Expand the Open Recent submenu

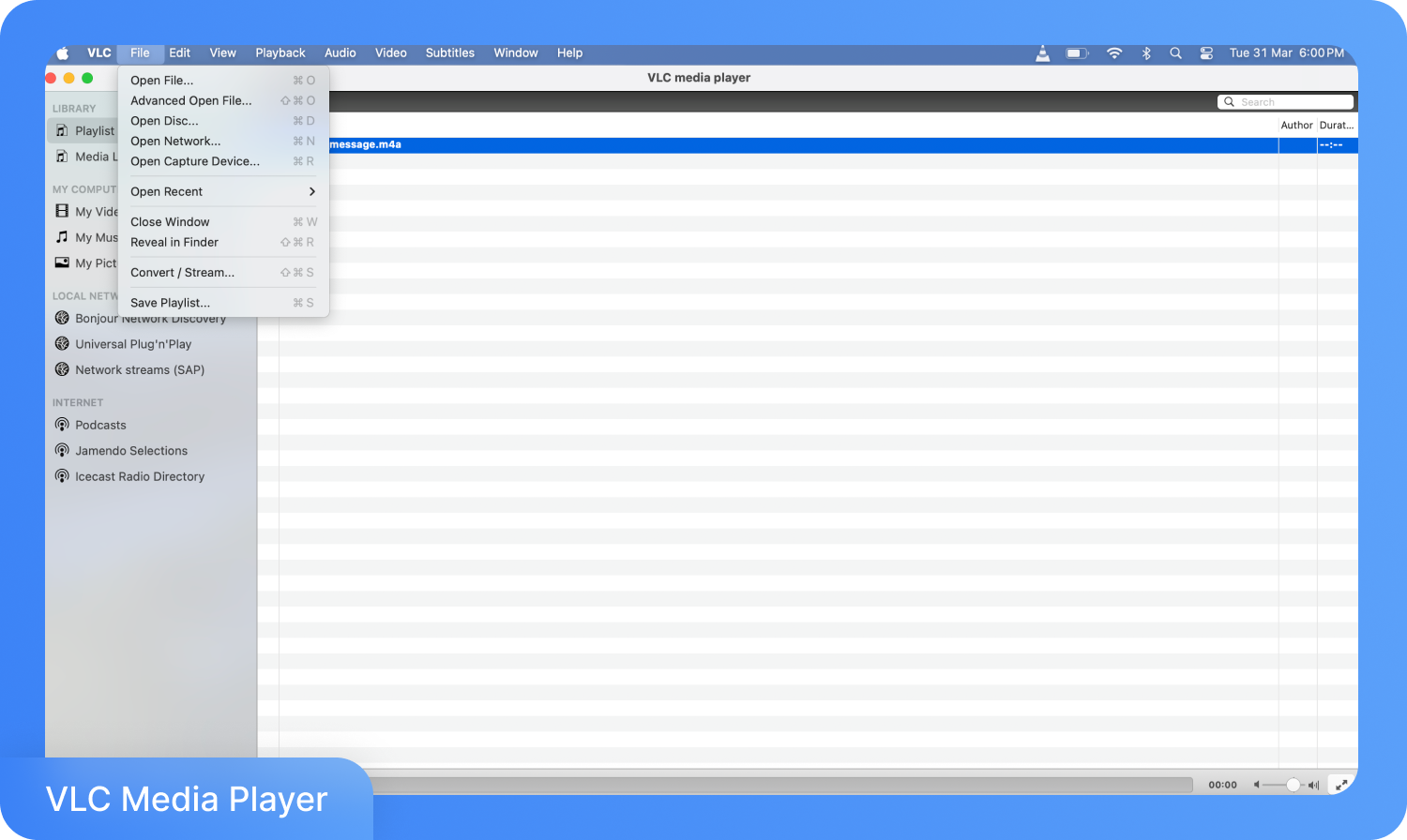coord(222,191)
